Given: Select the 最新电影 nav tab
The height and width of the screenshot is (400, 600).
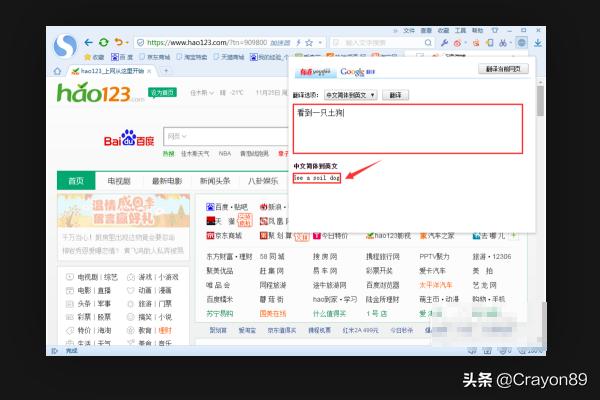Looking at the screenshot, I should coord(167,181).
